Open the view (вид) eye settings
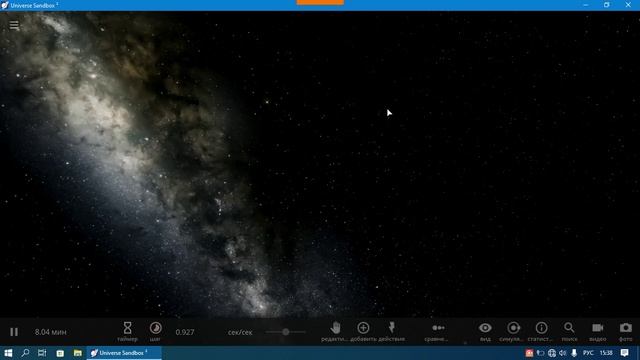This screenshot has width=640, height=360. click(x=485, y=331)
